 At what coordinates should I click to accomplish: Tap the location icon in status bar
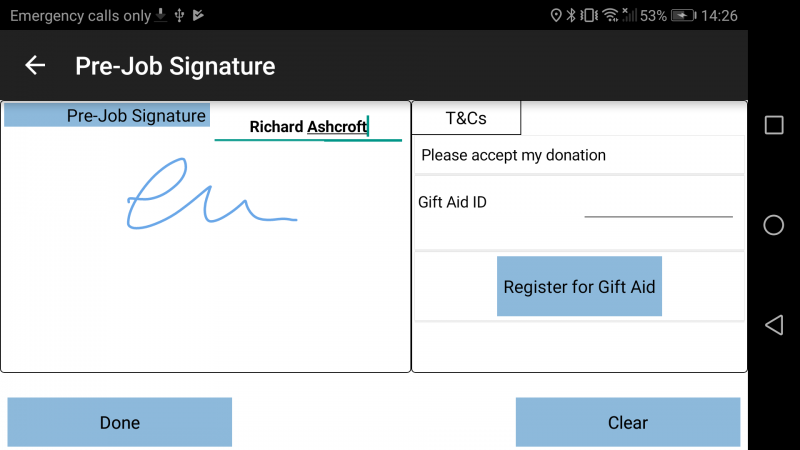click(x=556, y=15)
